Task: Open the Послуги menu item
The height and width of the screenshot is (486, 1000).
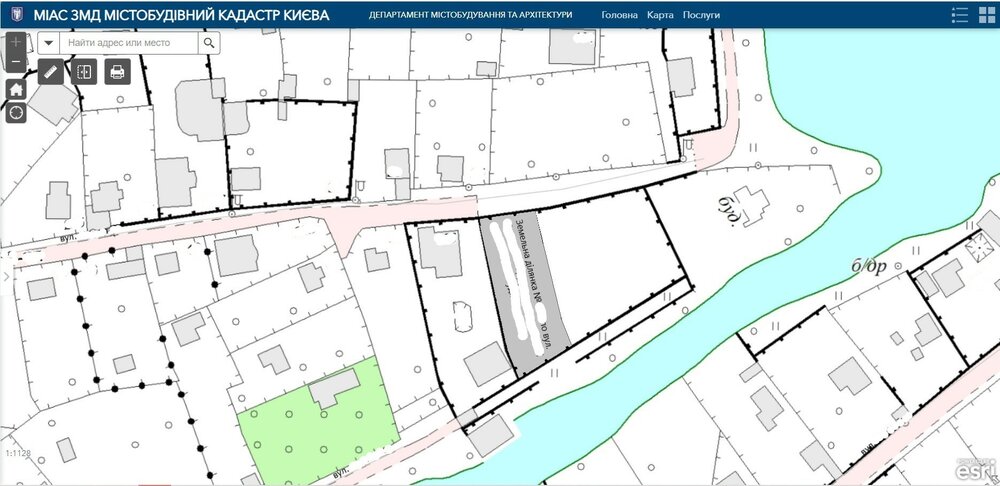Action: point(701,15)
